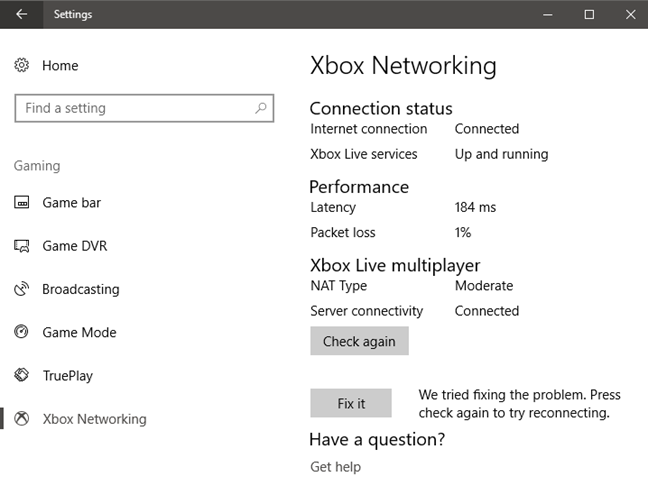
Task: Close the Settings window
Action: click(631, 14)
